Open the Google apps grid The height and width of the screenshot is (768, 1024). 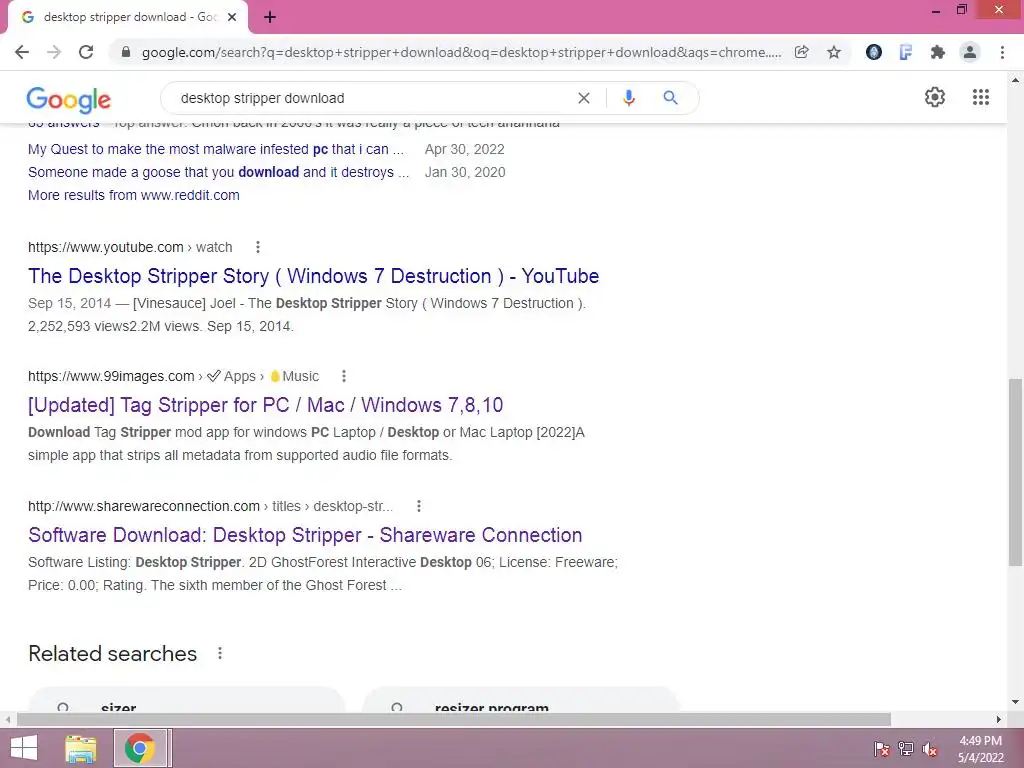coord(980,97)
